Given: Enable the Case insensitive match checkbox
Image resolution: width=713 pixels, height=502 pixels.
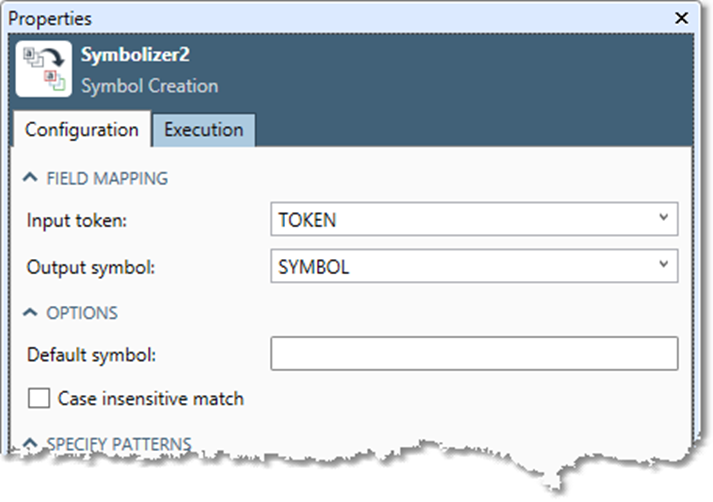Looking at the screenshot, I should [39, 399].
